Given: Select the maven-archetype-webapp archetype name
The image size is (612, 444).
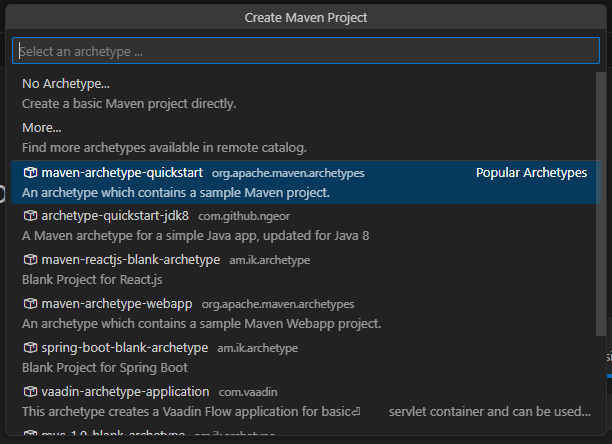Looking at the screenshot, I should 116,304.
